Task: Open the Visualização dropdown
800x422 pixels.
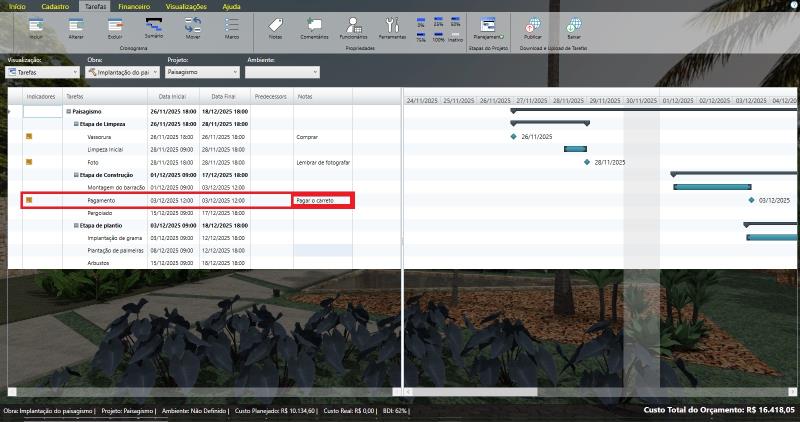Action: coord(43,72)
